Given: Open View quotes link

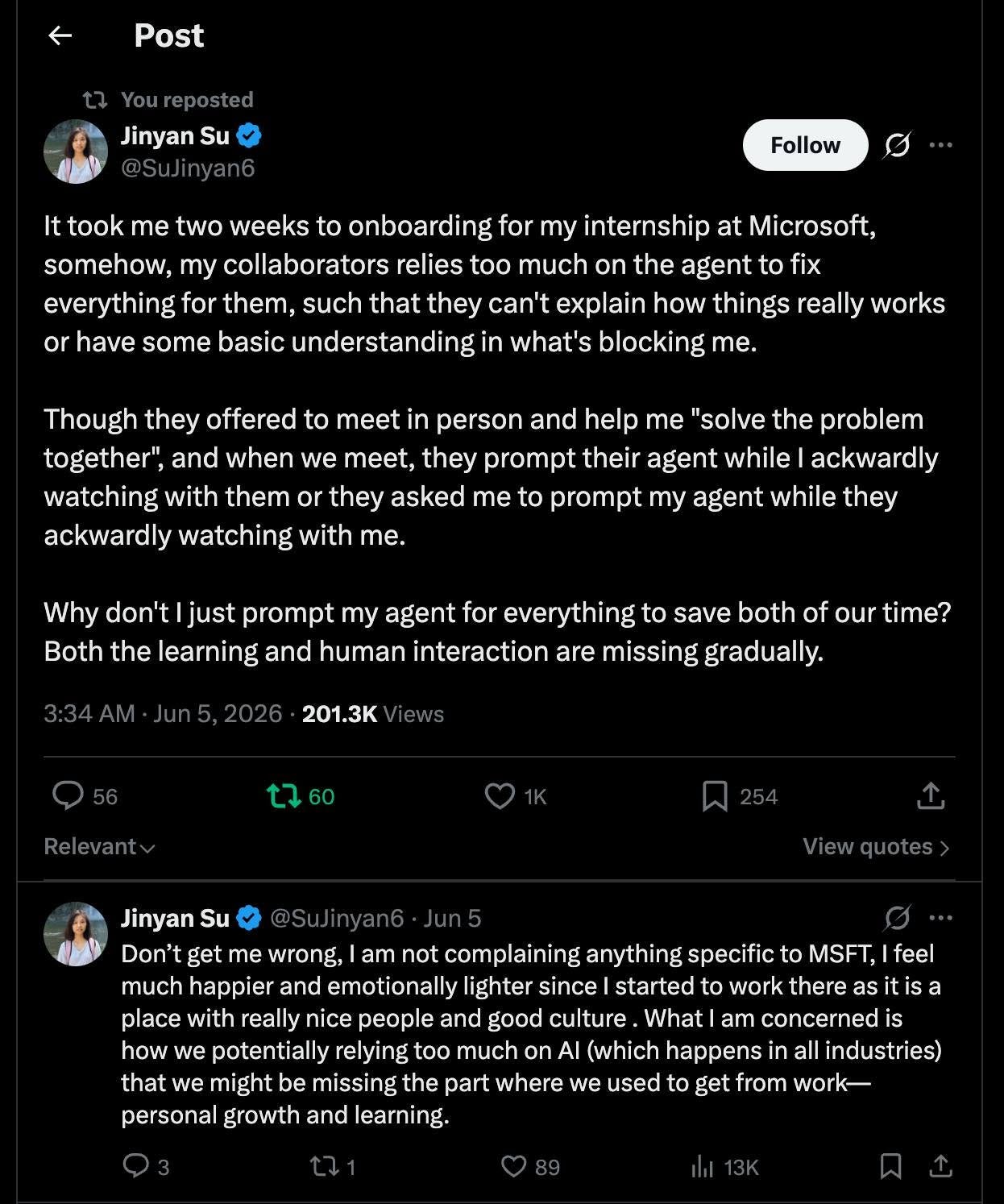Looking at the screenshot, I should pyautogui.click(x=876, y=846).
